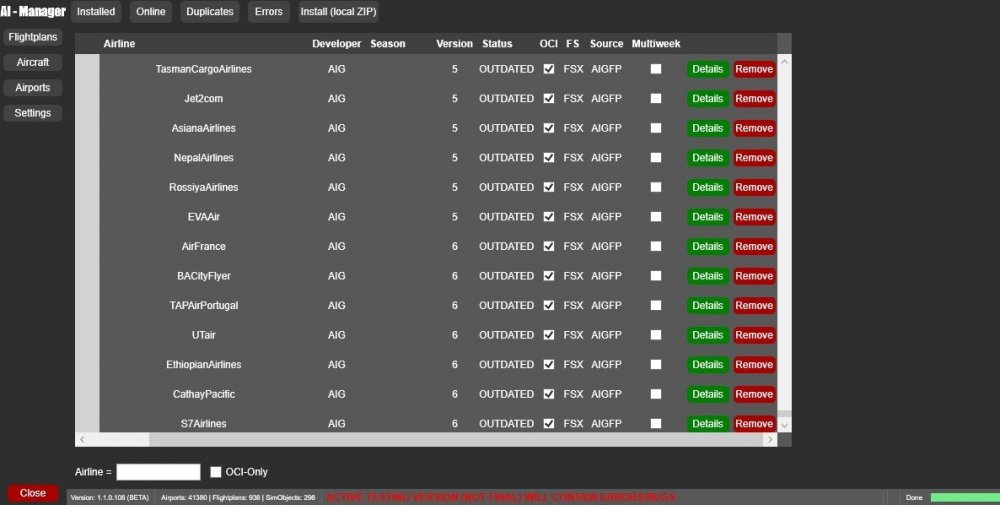Open the Settings section
Viewport: 1000px width, 505px height.
(32, 113)
